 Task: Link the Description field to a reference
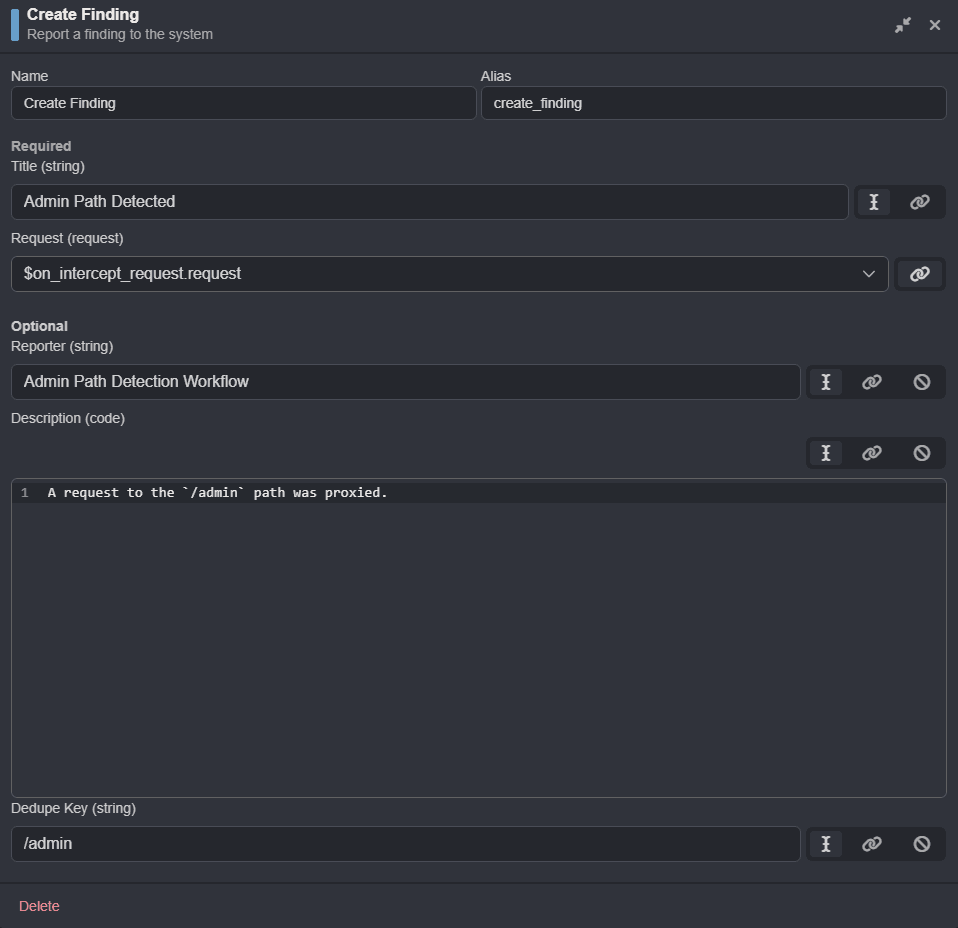(873, 452)
